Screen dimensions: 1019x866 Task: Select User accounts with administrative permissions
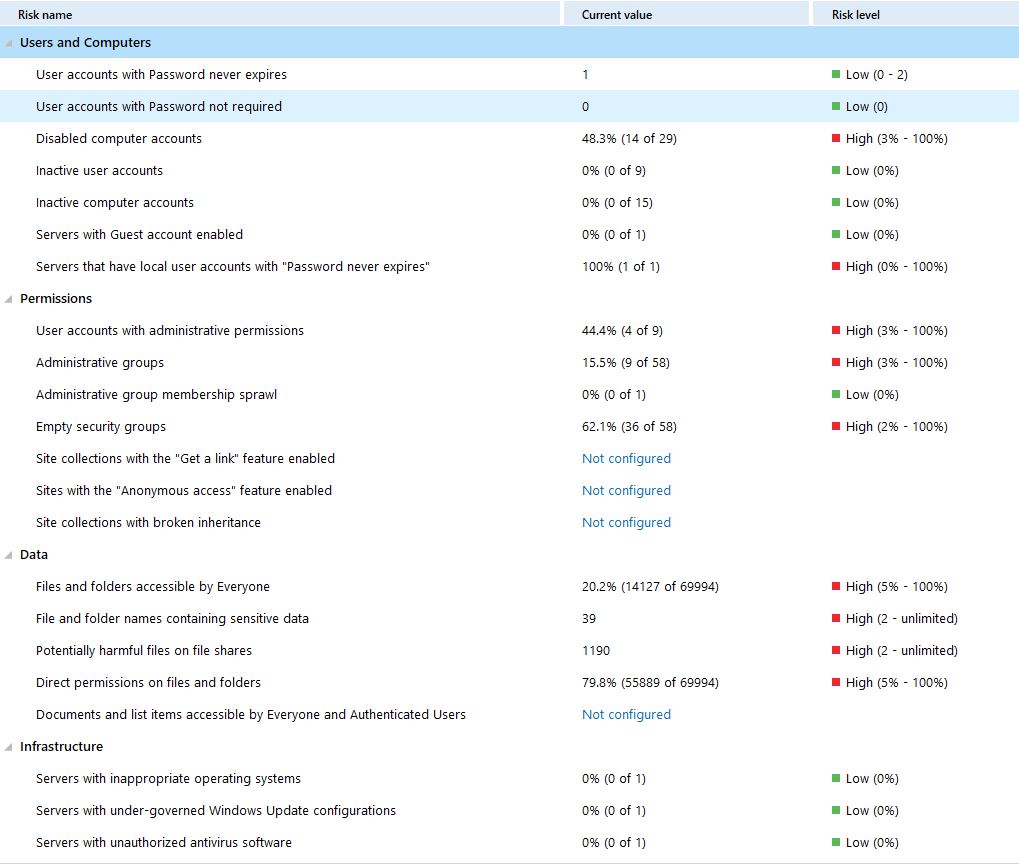coord(510,331)
